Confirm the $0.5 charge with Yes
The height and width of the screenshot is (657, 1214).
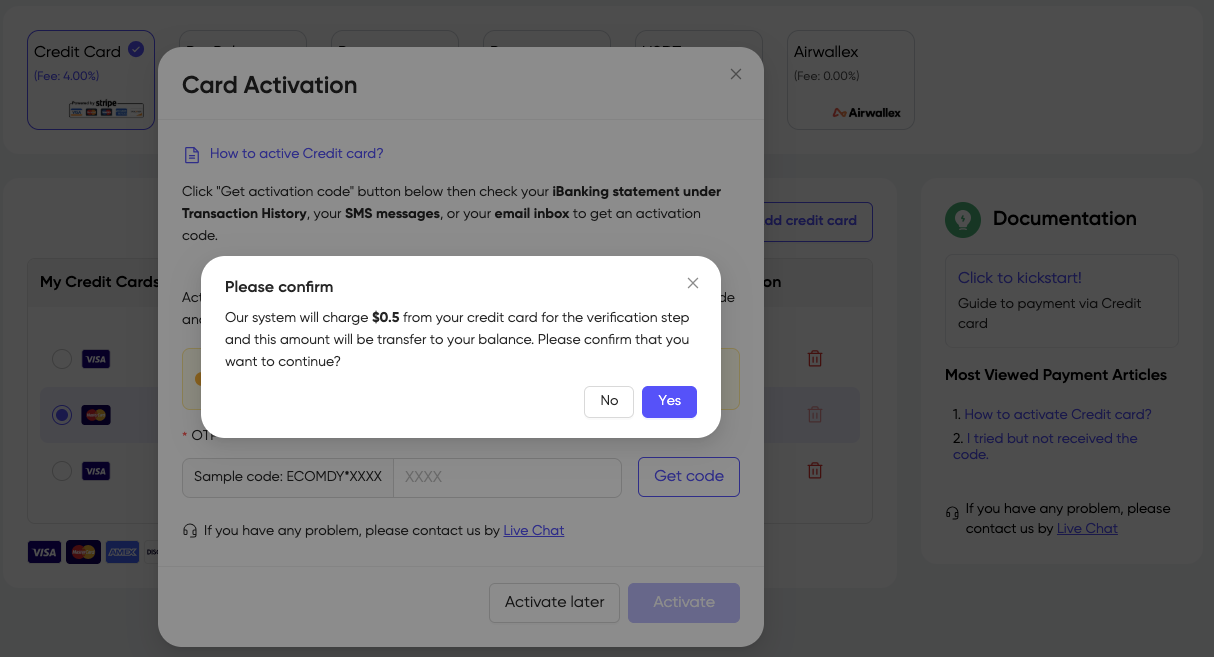point(669,401)
